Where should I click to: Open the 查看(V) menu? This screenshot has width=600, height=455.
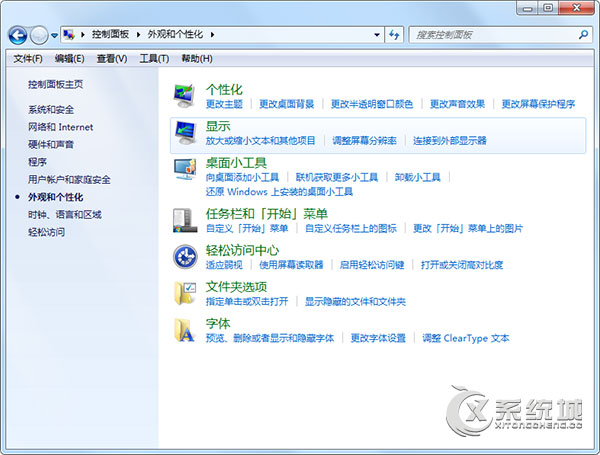pyautogui.click(x=112, y=59)
